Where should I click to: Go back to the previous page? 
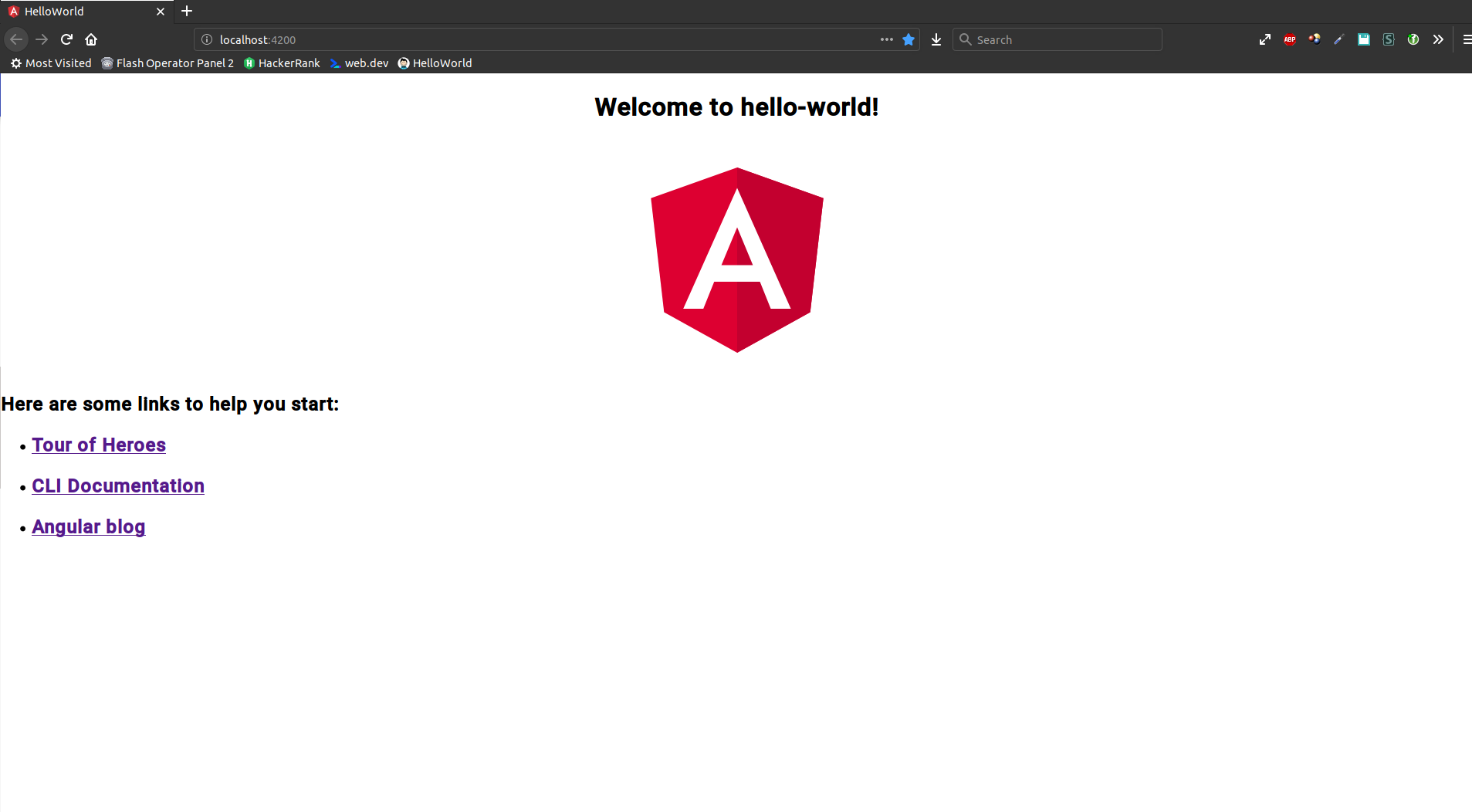[16, 39]
